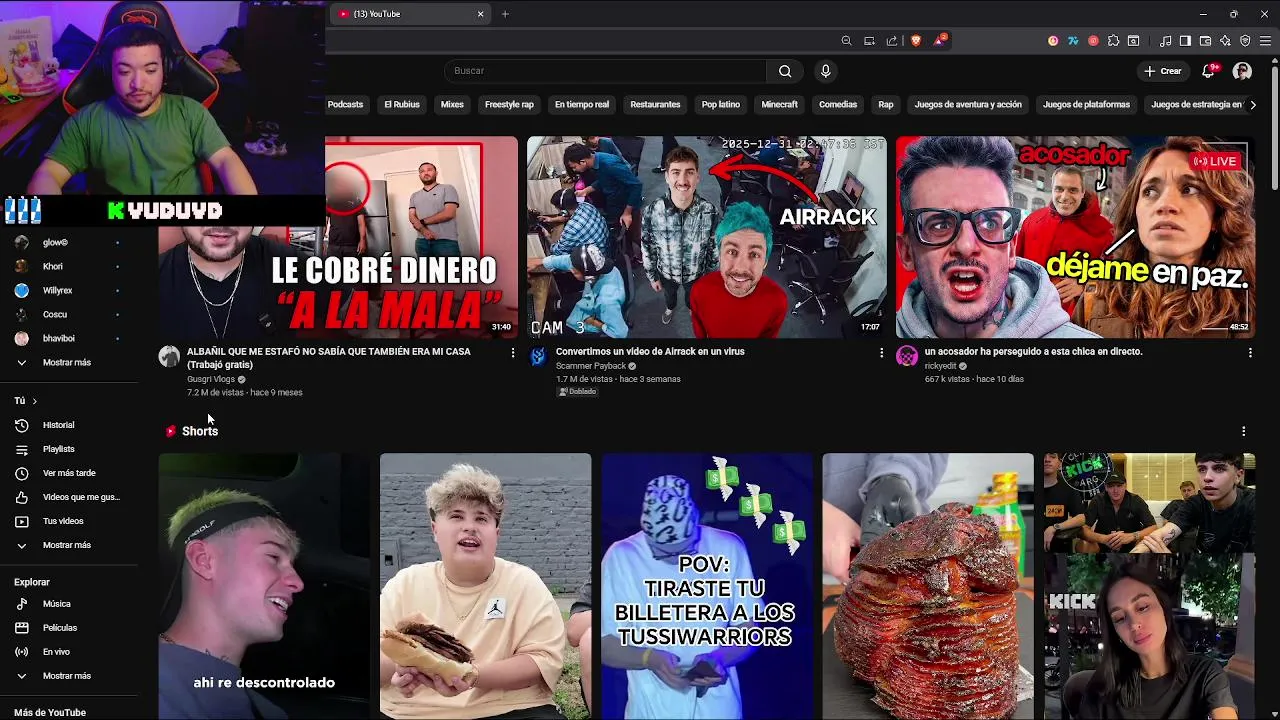Open YouTube notifications bell

(x=1210, y=71)
